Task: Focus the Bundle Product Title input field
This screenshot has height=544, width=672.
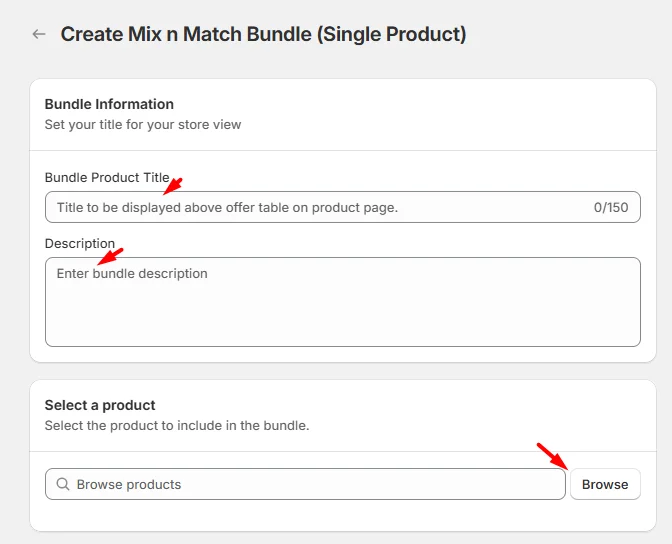Action: pyautogui.click(x=342, y=207)
